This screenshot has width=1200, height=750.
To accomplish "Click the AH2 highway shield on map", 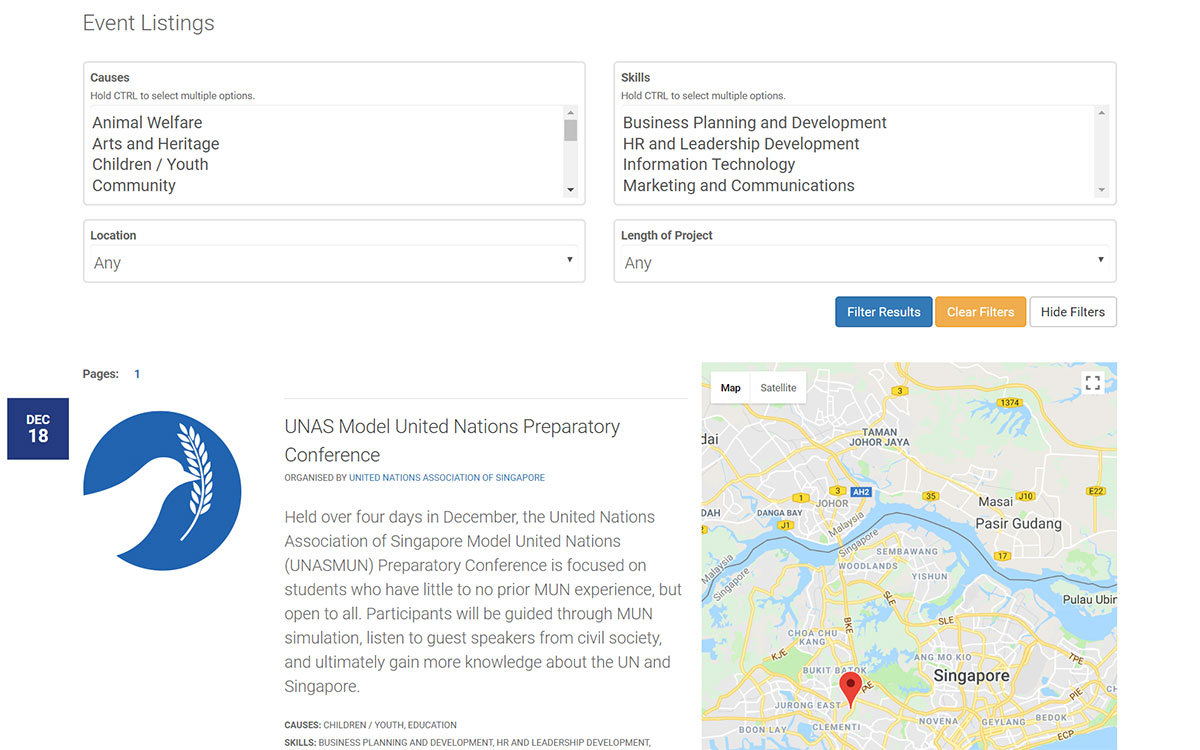I will point(860,493).
